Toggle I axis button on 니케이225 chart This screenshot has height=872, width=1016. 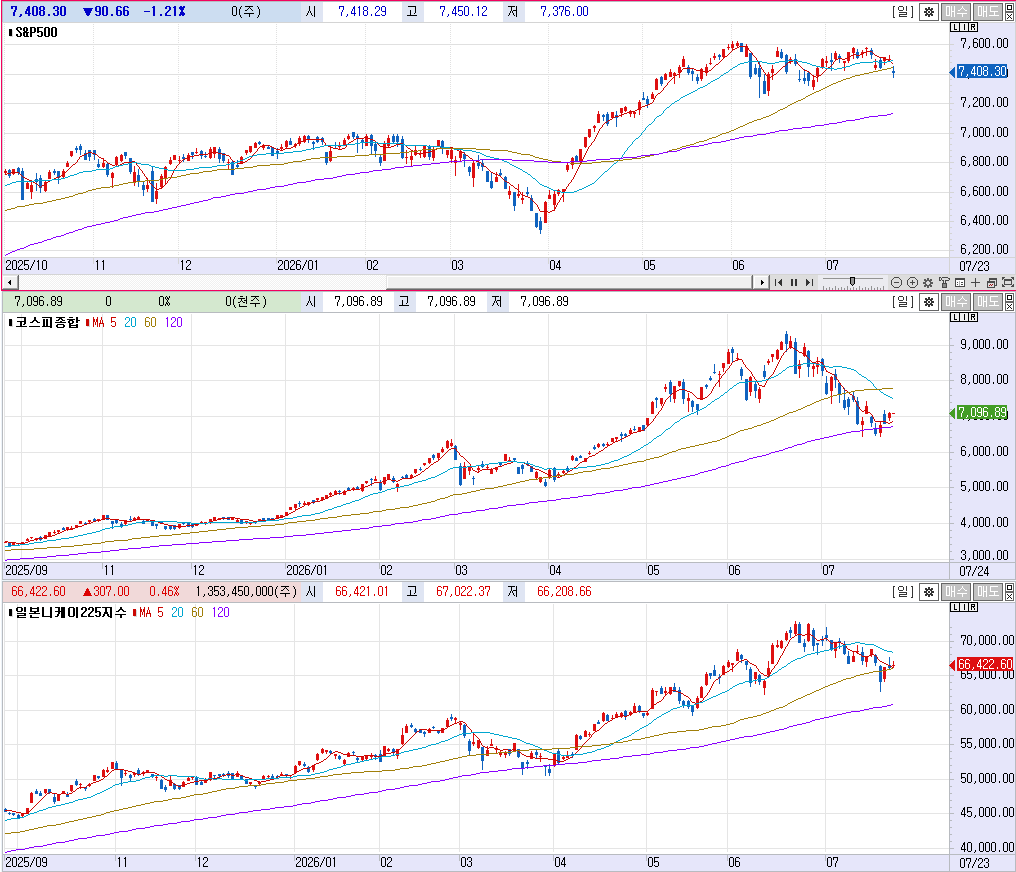964,608
